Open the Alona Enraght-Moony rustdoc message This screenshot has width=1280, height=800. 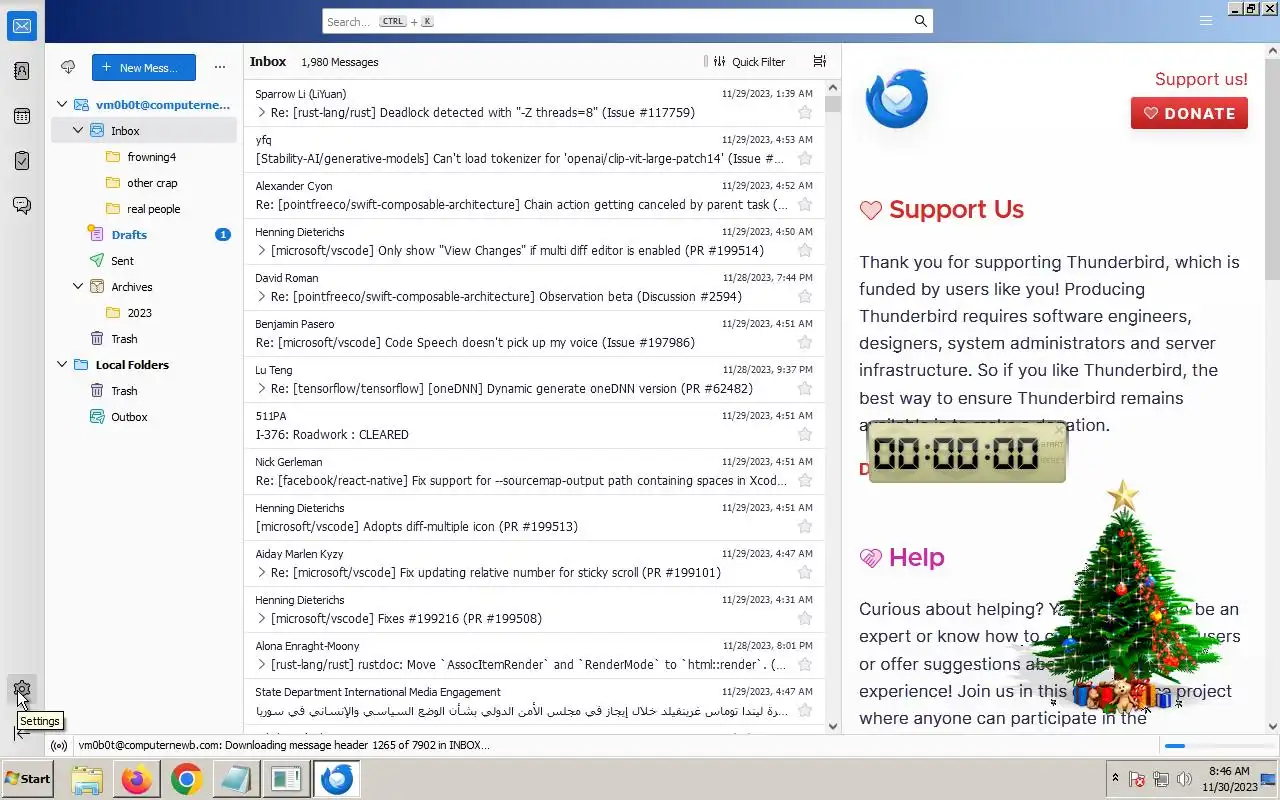[x=534, y=656]
